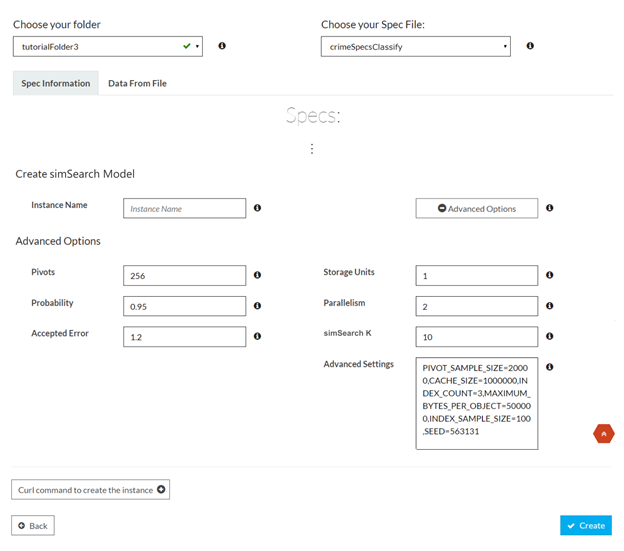624x551 pixels.
Task: Click info icon next to folder dropdown
Action: point(222,46)
